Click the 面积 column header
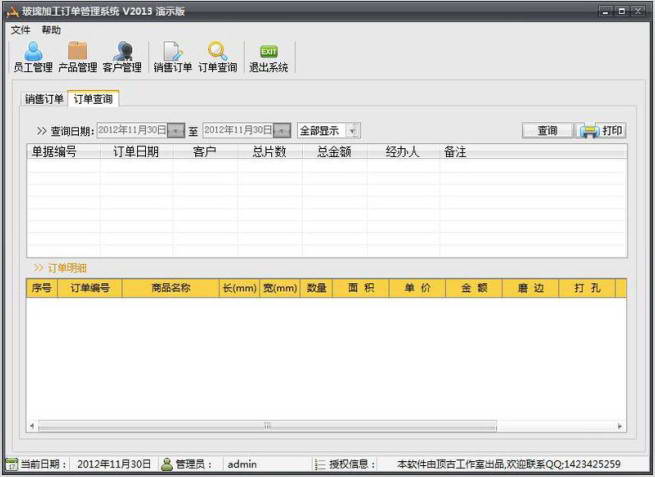The image size is (655, 477). 361,288
